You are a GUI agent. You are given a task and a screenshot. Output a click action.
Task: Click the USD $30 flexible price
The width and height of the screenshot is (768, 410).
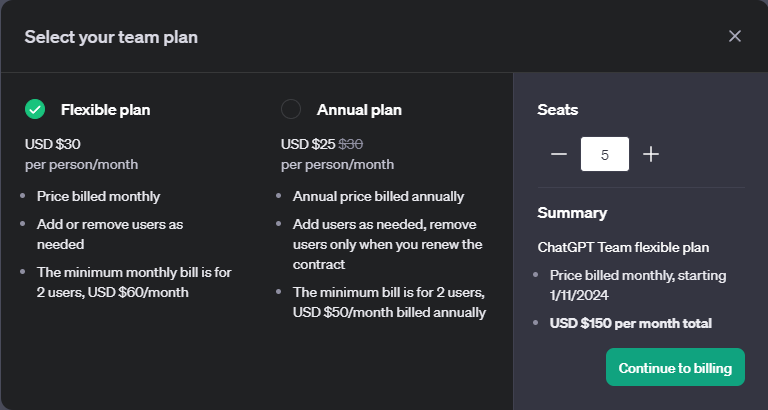tap(52, 144)
